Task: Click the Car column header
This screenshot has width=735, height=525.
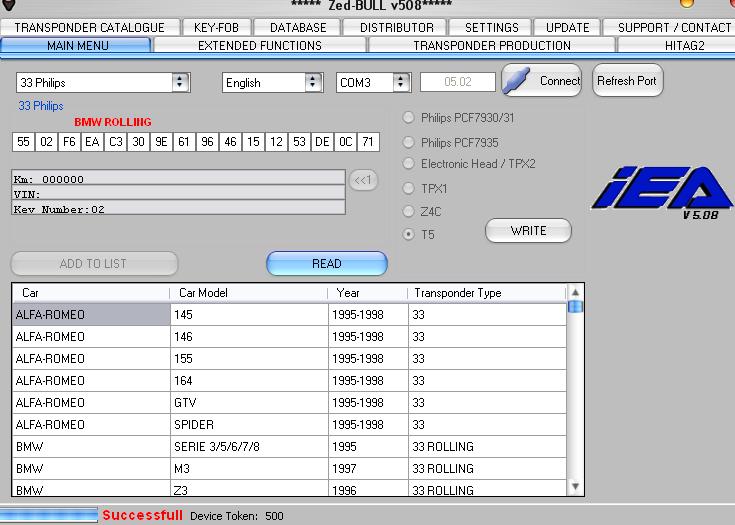Action: click(x=91, y=293)
